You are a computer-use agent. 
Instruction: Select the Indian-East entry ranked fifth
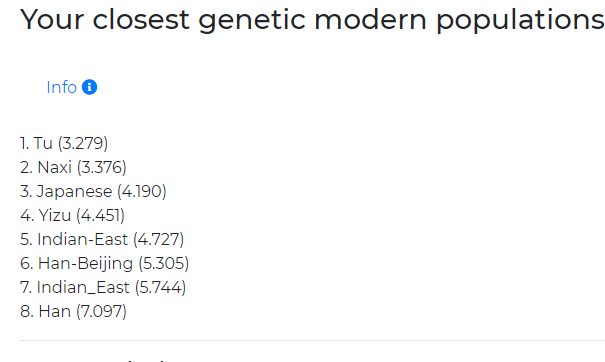pyautogui.click(x=102, y=239)
